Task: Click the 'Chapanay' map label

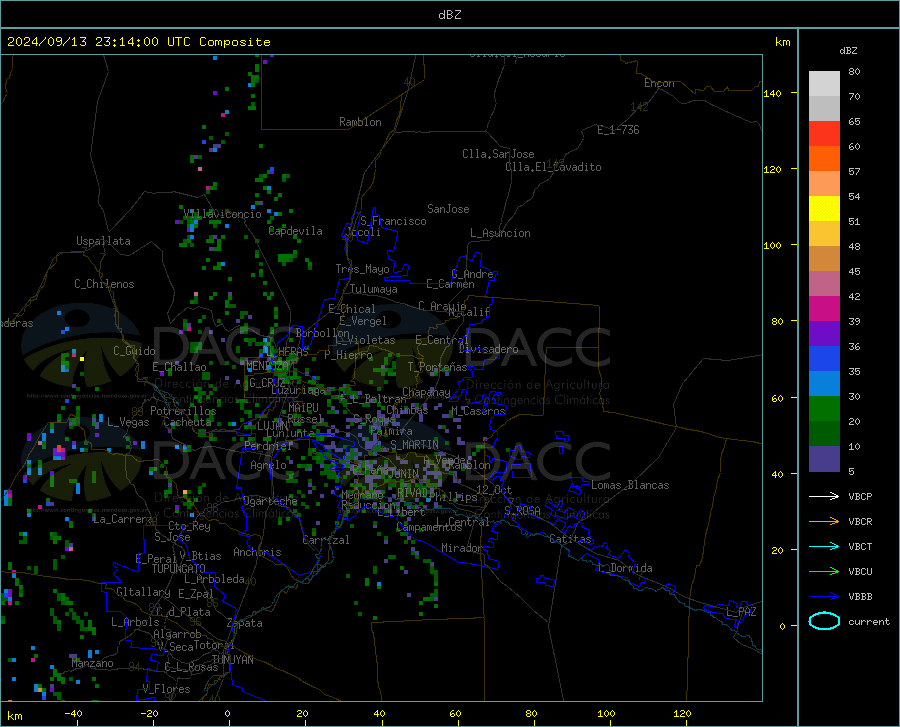Action: (426, 392)
